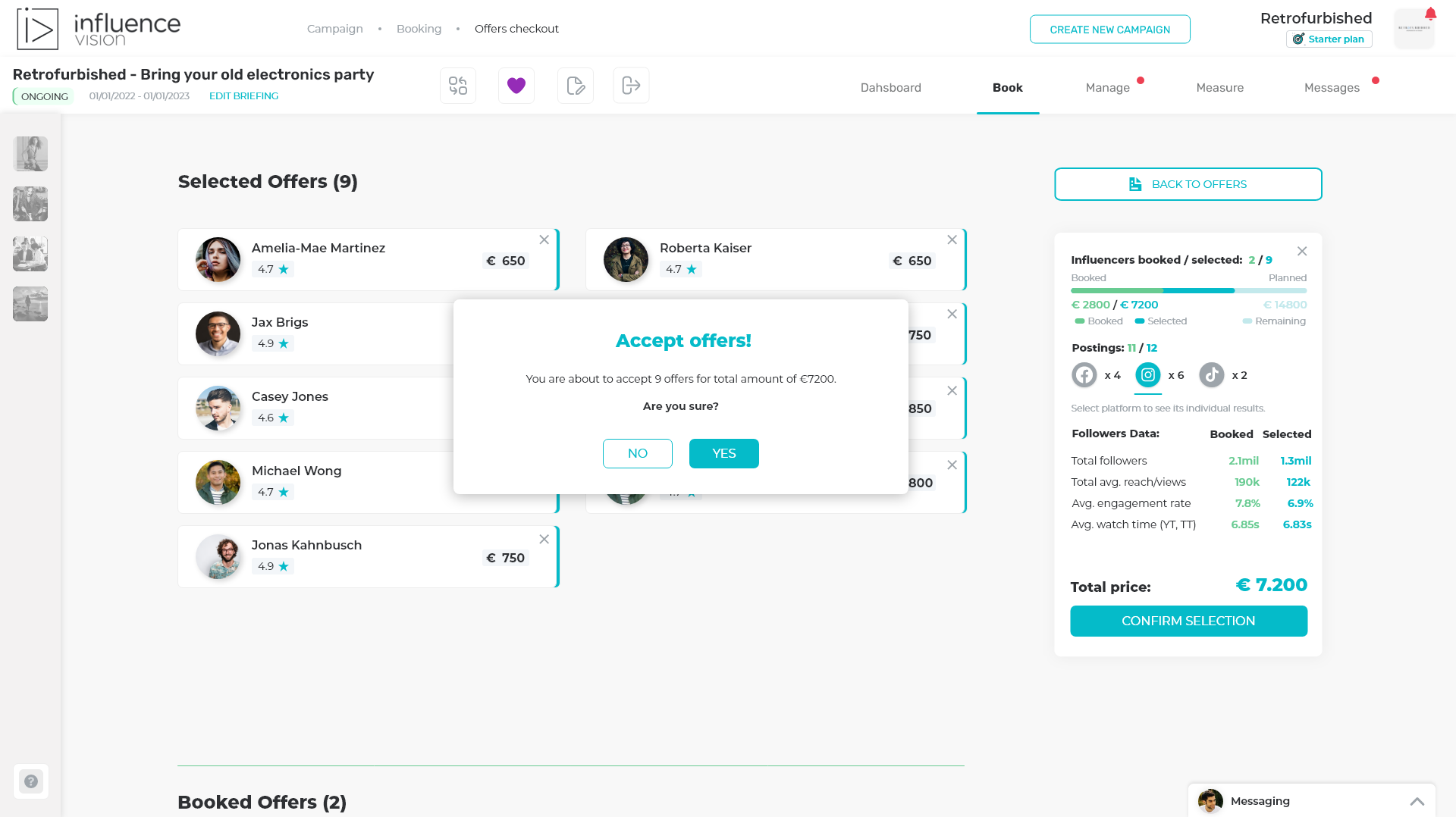Click the export/exit arrow icon in toolbar
Viewport: 1456px width, 817px height.
pos(631,86)
